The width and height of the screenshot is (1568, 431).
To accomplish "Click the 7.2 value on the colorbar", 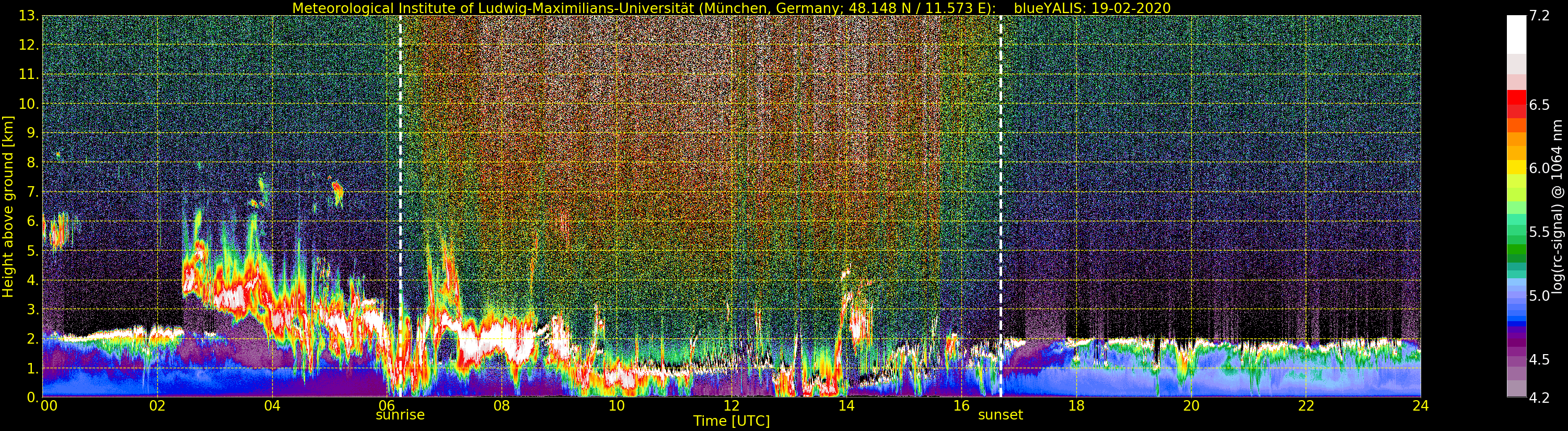I will point(1539,16).
